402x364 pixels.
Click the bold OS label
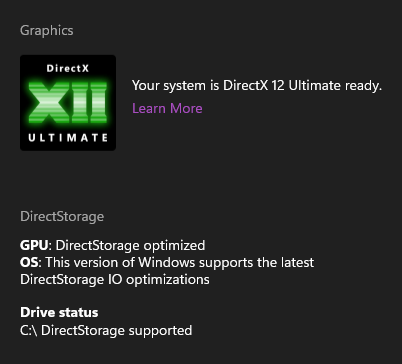[x=29, y=262]
